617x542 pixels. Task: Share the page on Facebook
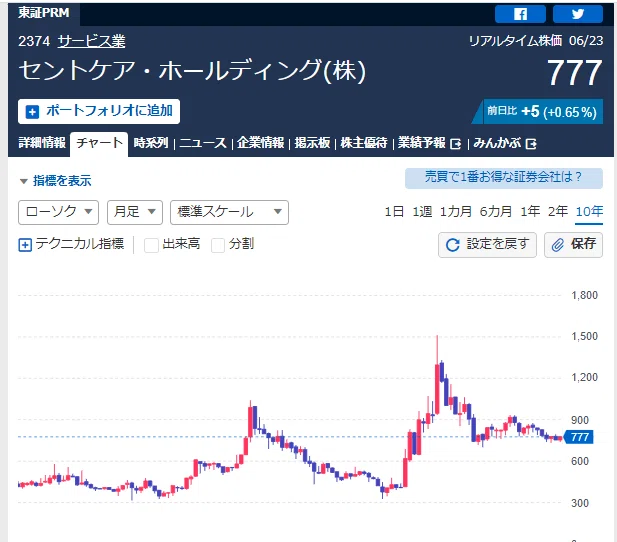tap(520, 14)
